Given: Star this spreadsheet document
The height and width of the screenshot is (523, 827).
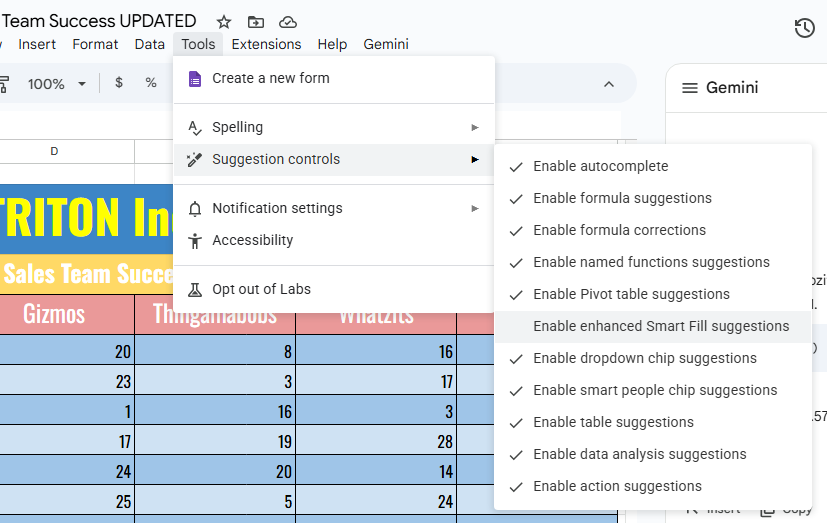Looking at the screenshot, I should pyautogui.click(x=224, y=22).
